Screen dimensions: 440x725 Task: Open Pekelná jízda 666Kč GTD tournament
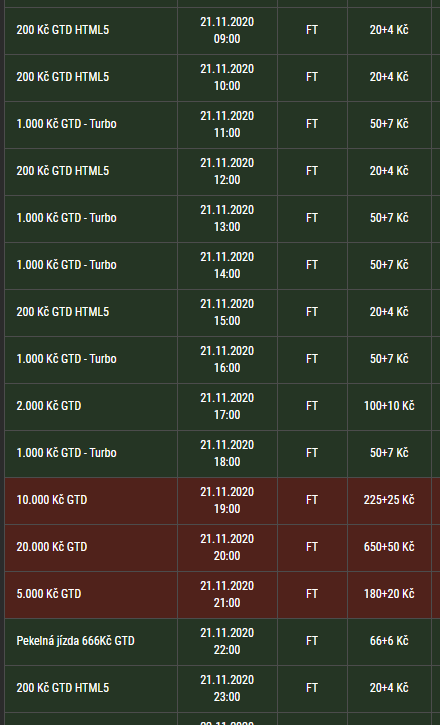coord(75,641)
